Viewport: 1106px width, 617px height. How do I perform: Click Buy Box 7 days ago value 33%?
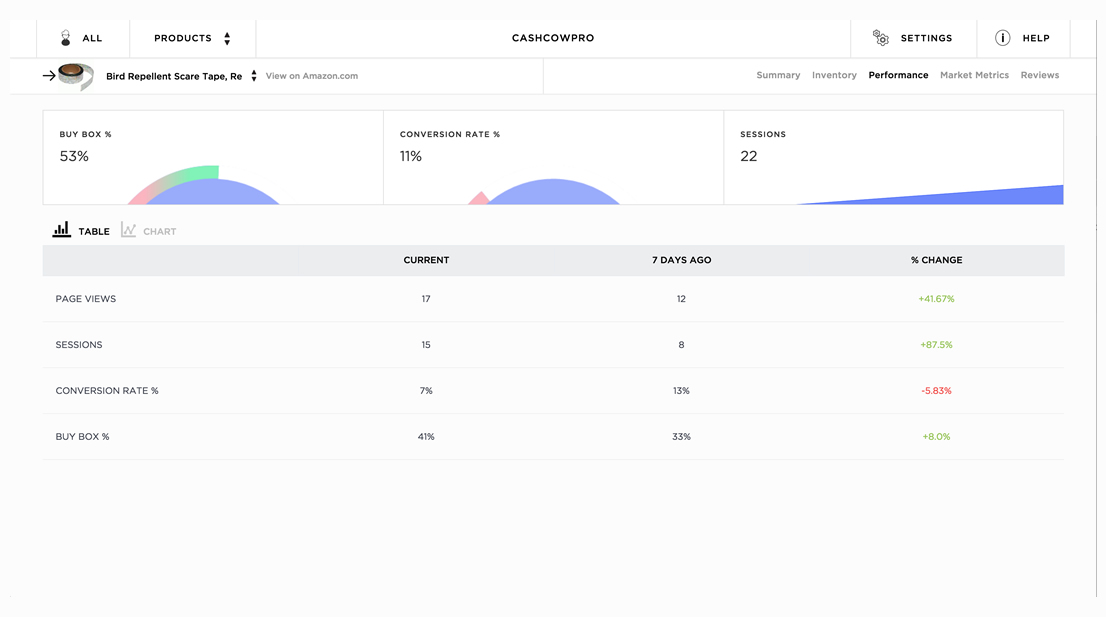(681, 436)
